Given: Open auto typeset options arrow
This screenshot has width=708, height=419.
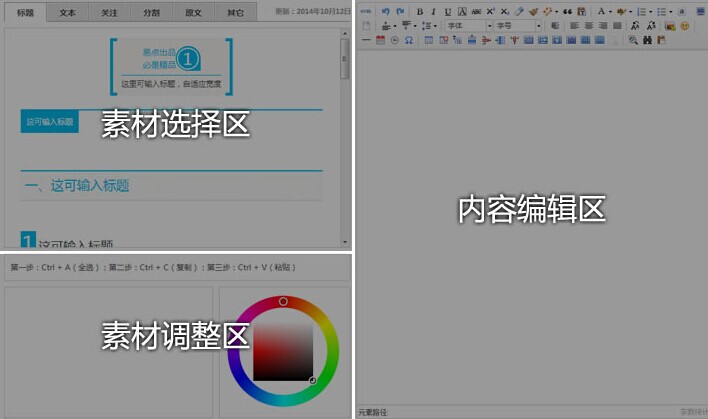Looking at the screenshot, I should coord(557,12).
